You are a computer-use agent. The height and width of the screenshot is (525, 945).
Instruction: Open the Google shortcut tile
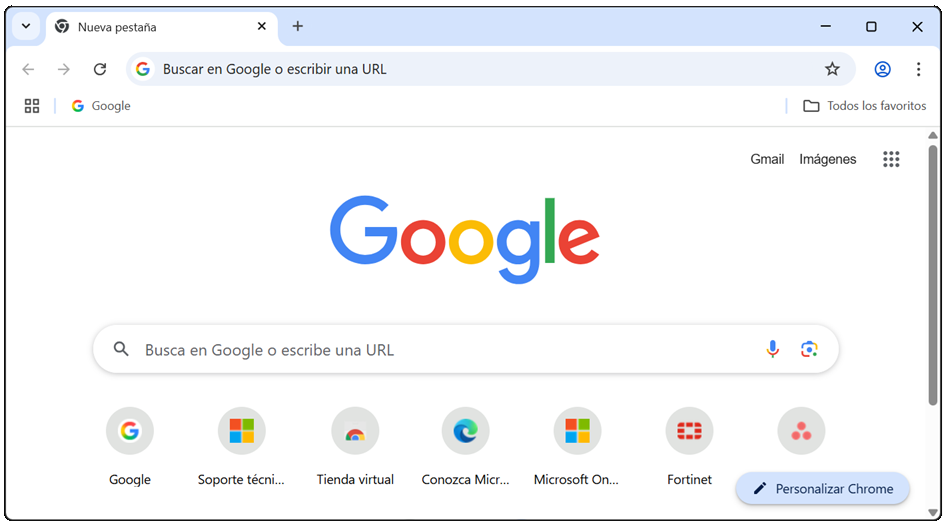(x=130, y=446)
